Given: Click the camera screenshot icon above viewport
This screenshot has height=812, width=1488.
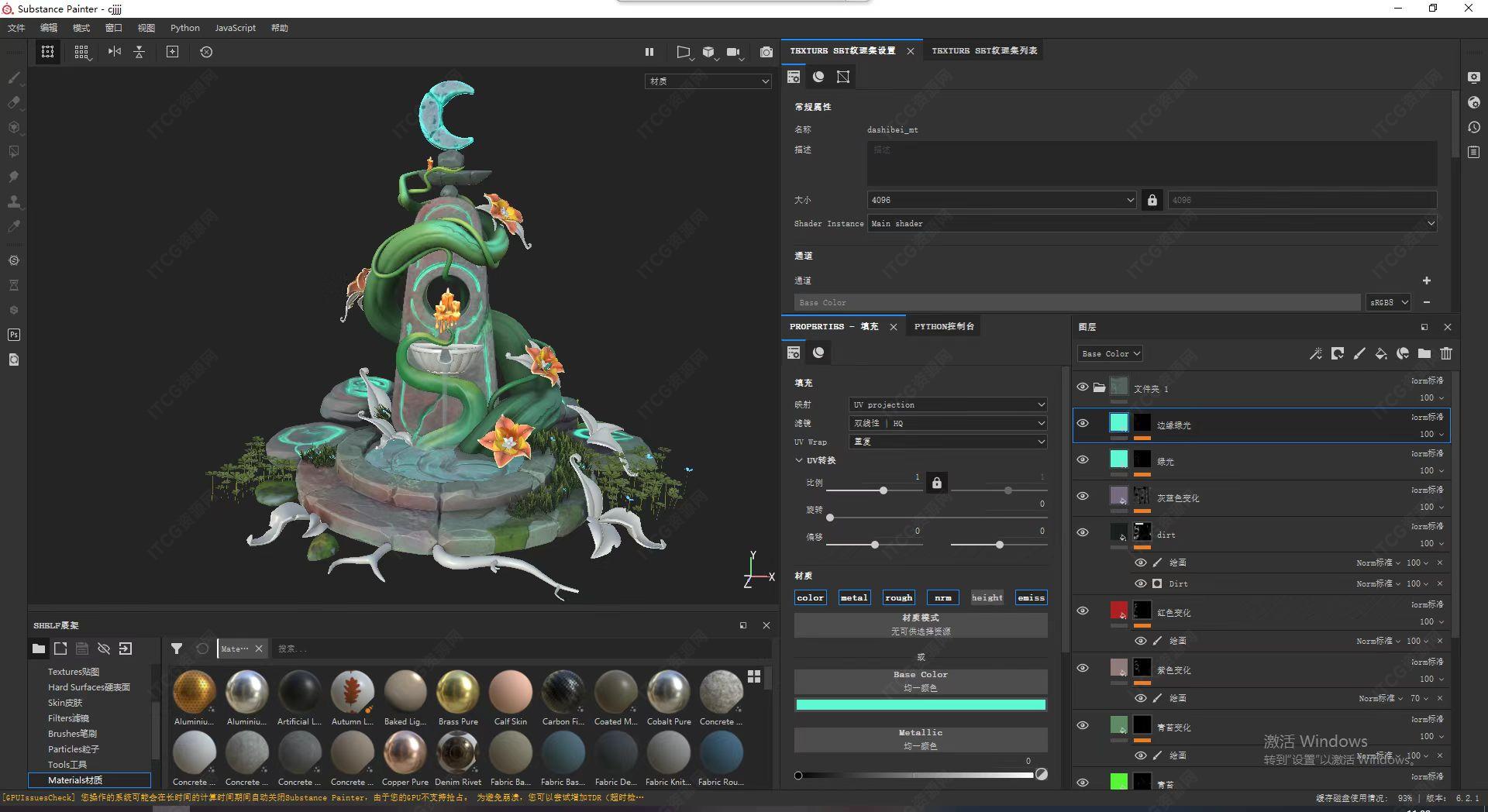Looking at the screenshot, I should click(766, 52).
